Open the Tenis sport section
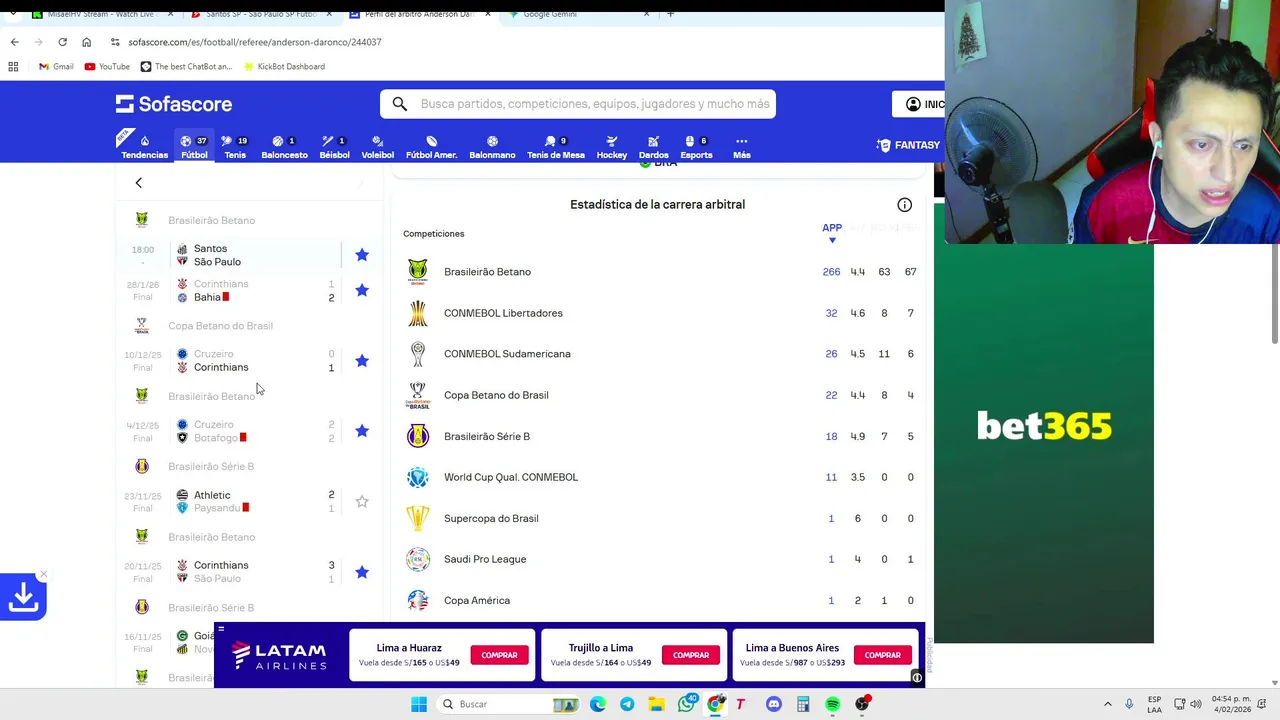This screenshot has height=720, width=1280. coord(235,146)
